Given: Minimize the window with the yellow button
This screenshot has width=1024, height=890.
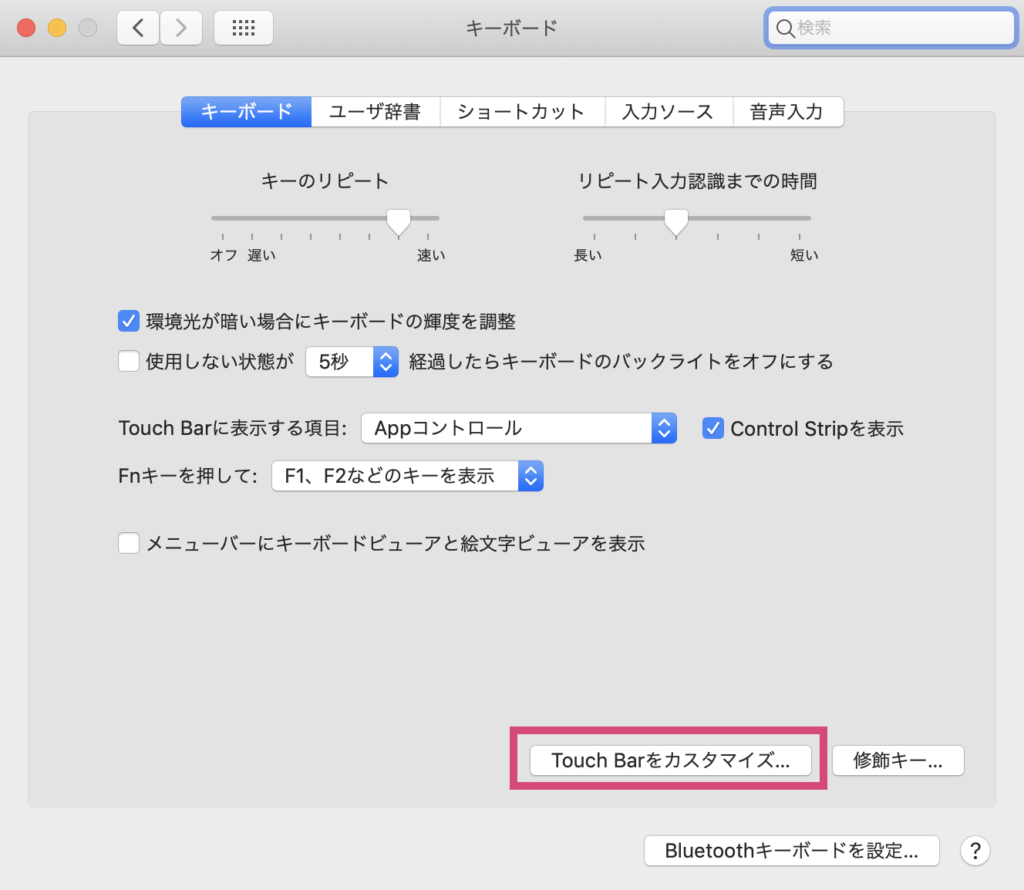Looking at the screenshot, I should 57,28.
